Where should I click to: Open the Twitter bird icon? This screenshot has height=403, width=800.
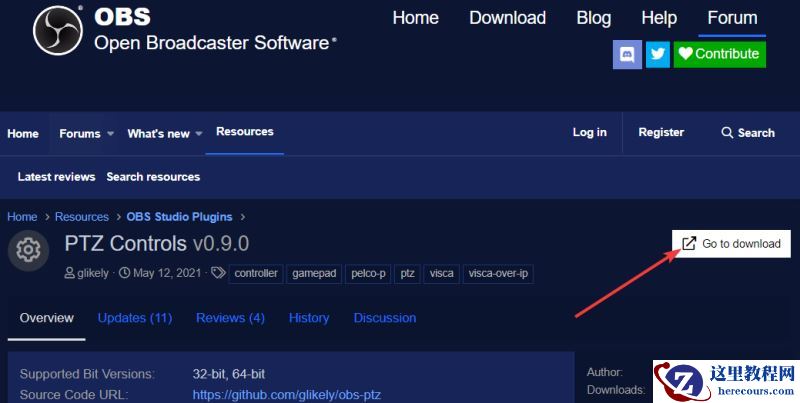pyautogui.click(x=658, y=54)
